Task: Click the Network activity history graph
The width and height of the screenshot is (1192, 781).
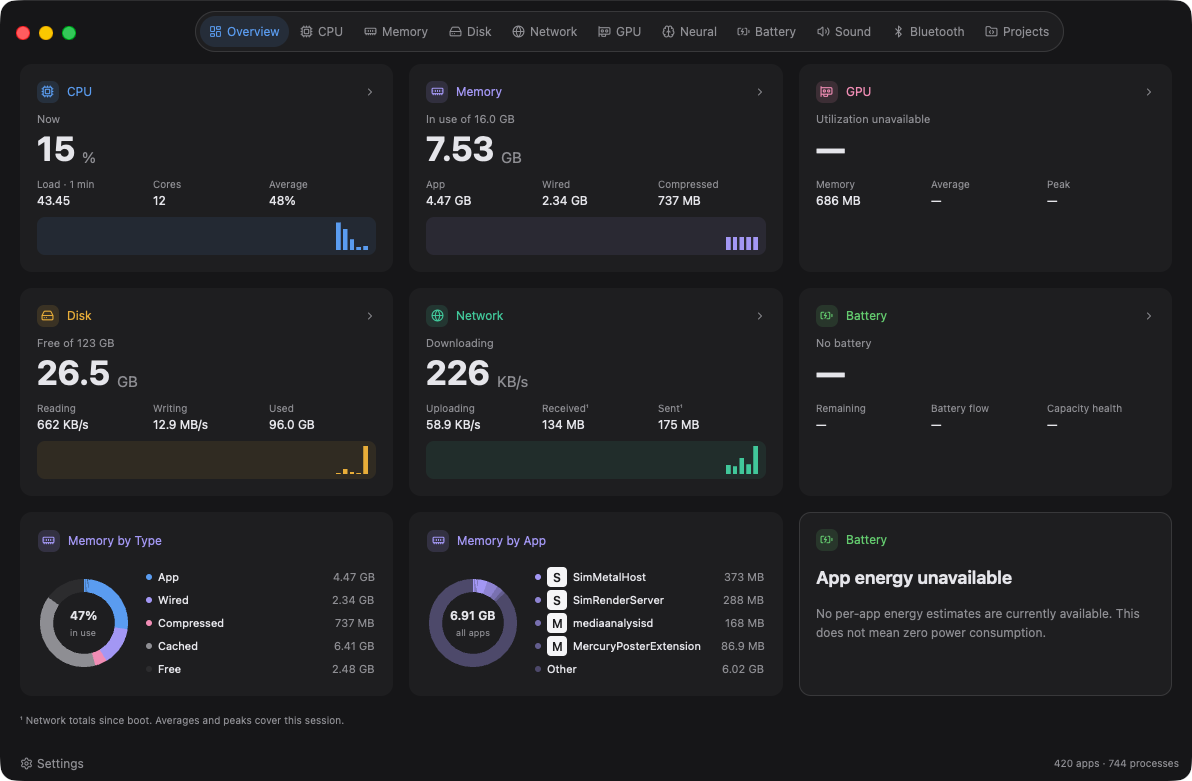Action: point(595,460)
